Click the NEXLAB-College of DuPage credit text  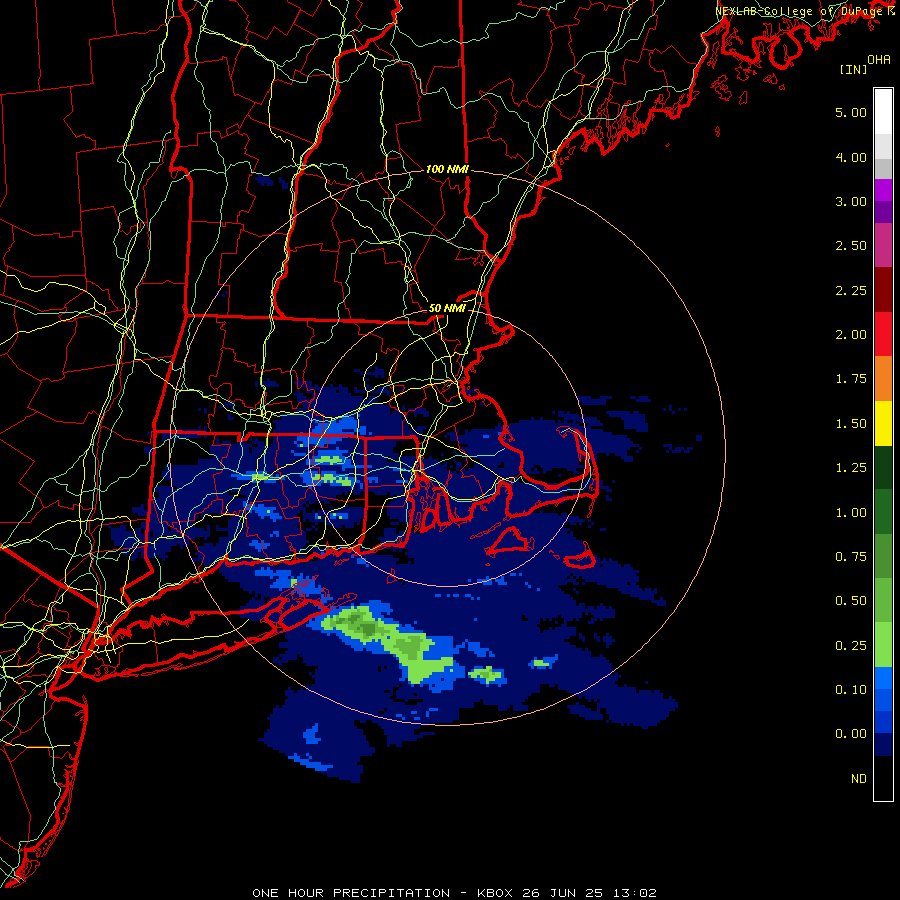(x=804, y=11)
